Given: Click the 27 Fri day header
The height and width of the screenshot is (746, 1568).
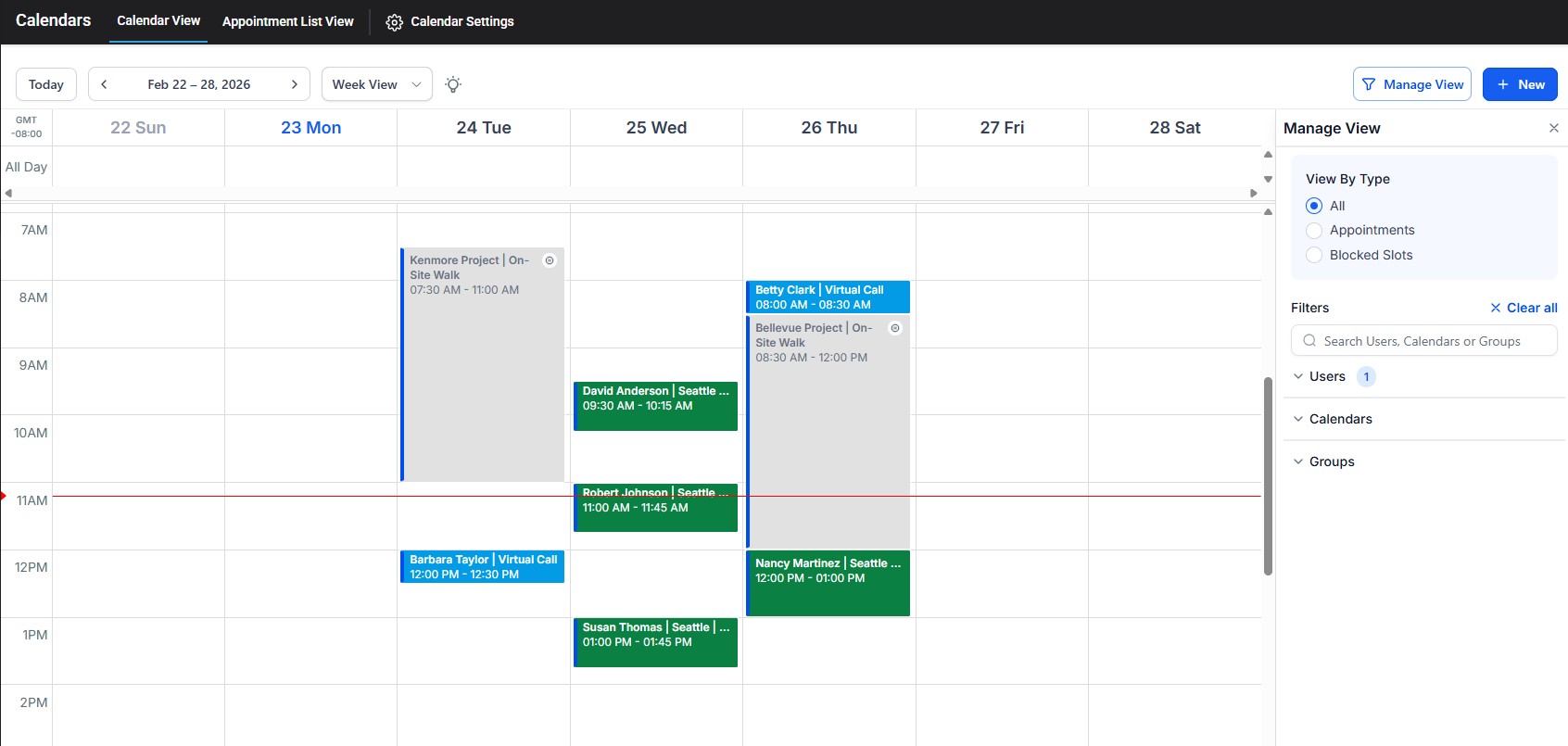Looking at the screenshot, I should tap(1002, 128).
